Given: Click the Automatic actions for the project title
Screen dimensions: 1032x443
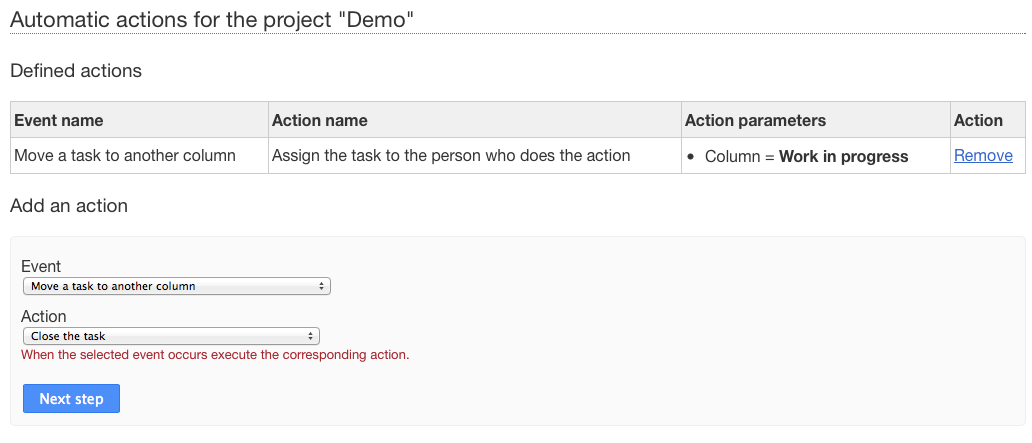Looking at the screenshot, I should pyautogui.click(x=212, y=20).
